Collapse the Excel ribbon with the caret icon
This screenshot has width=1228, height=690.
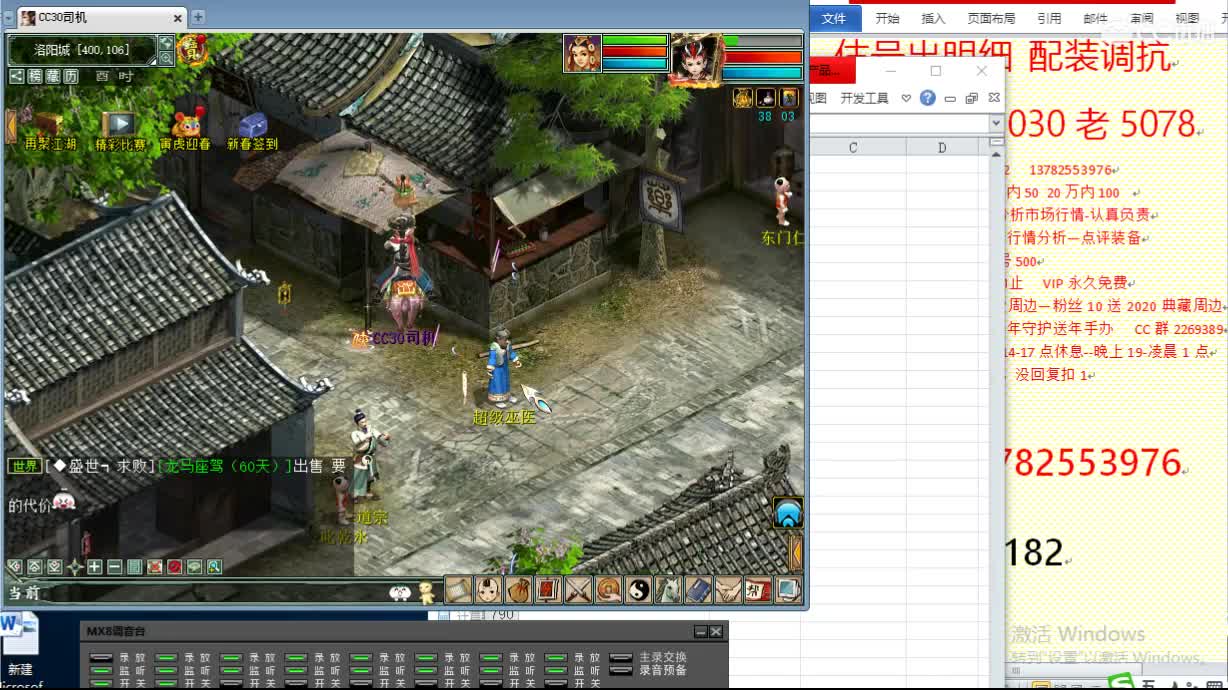click(906, 98)
